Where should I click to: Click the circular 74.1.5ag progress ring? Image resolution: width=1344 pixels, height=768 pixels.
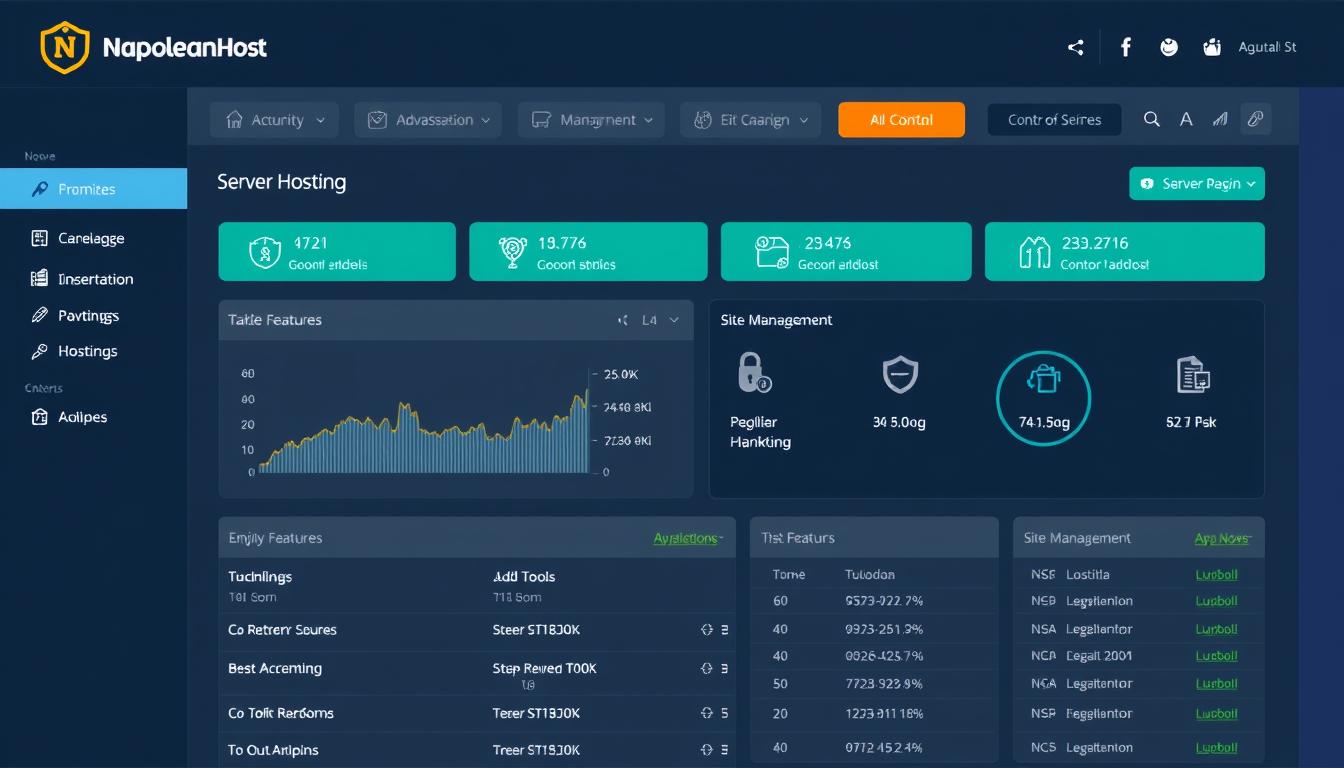click(1043, 398)
